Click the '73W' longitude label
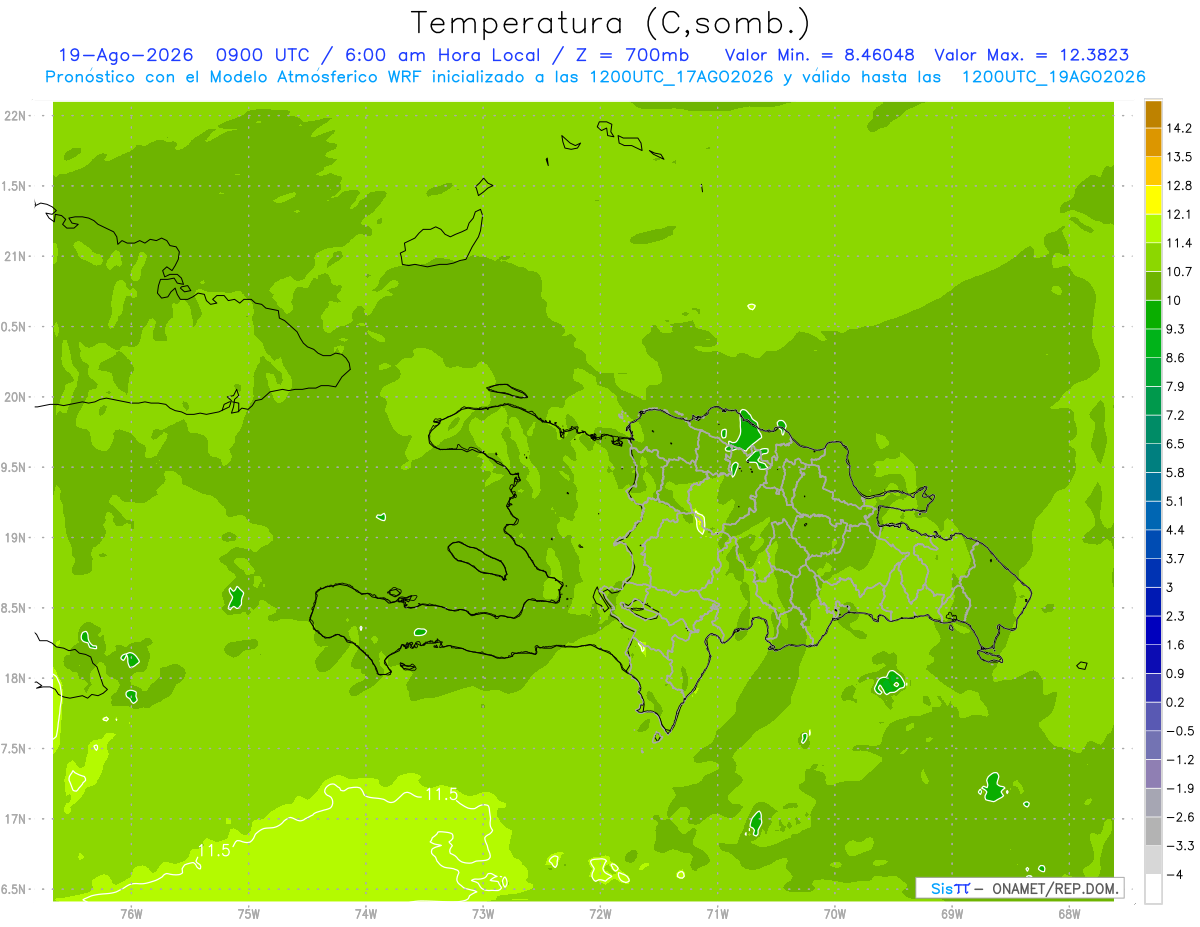This screenshot has width=1200, height=927. 483,913
